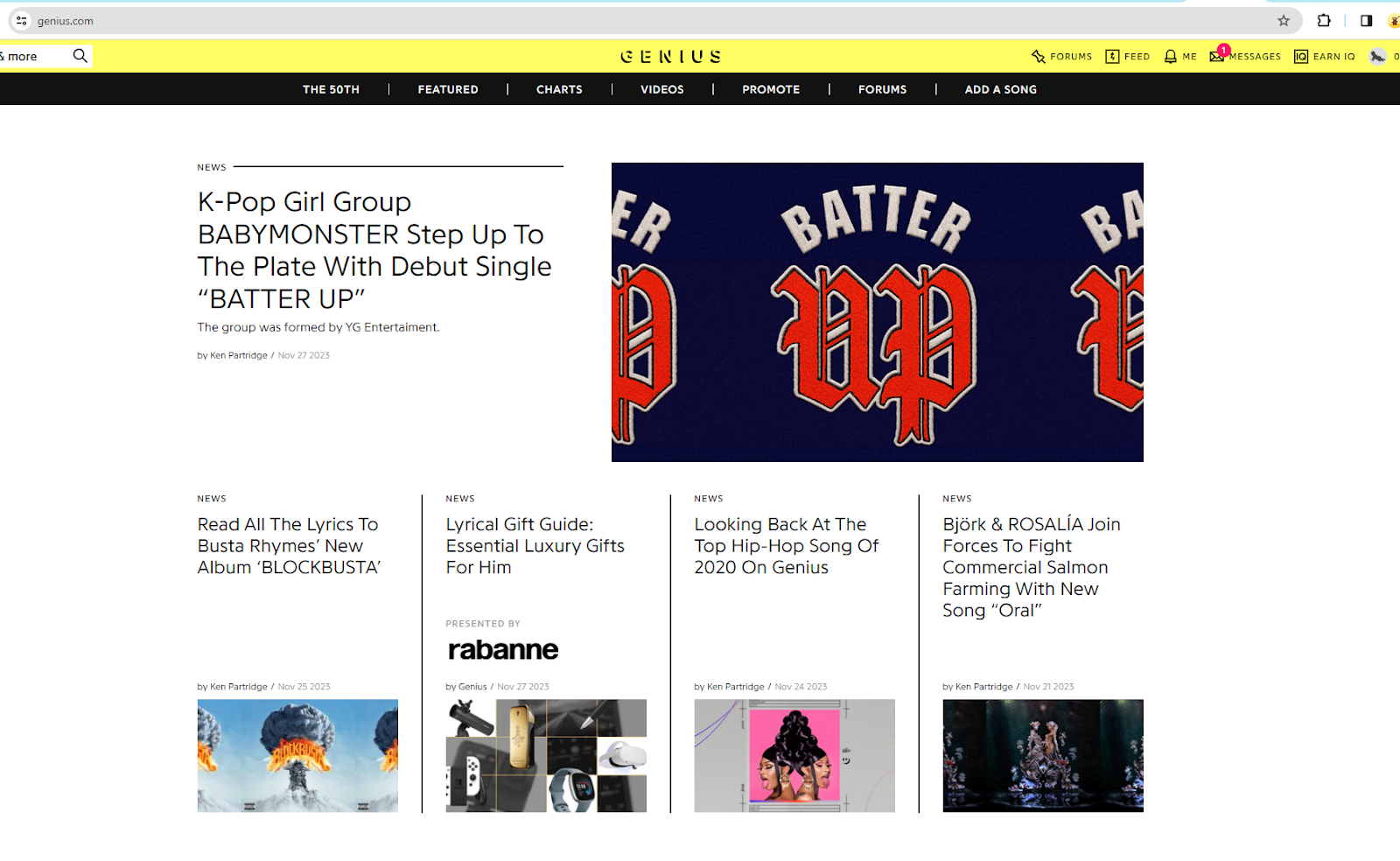
Task: Click Oral dark artwork thumbnail
Action: tap(1043, 756)
